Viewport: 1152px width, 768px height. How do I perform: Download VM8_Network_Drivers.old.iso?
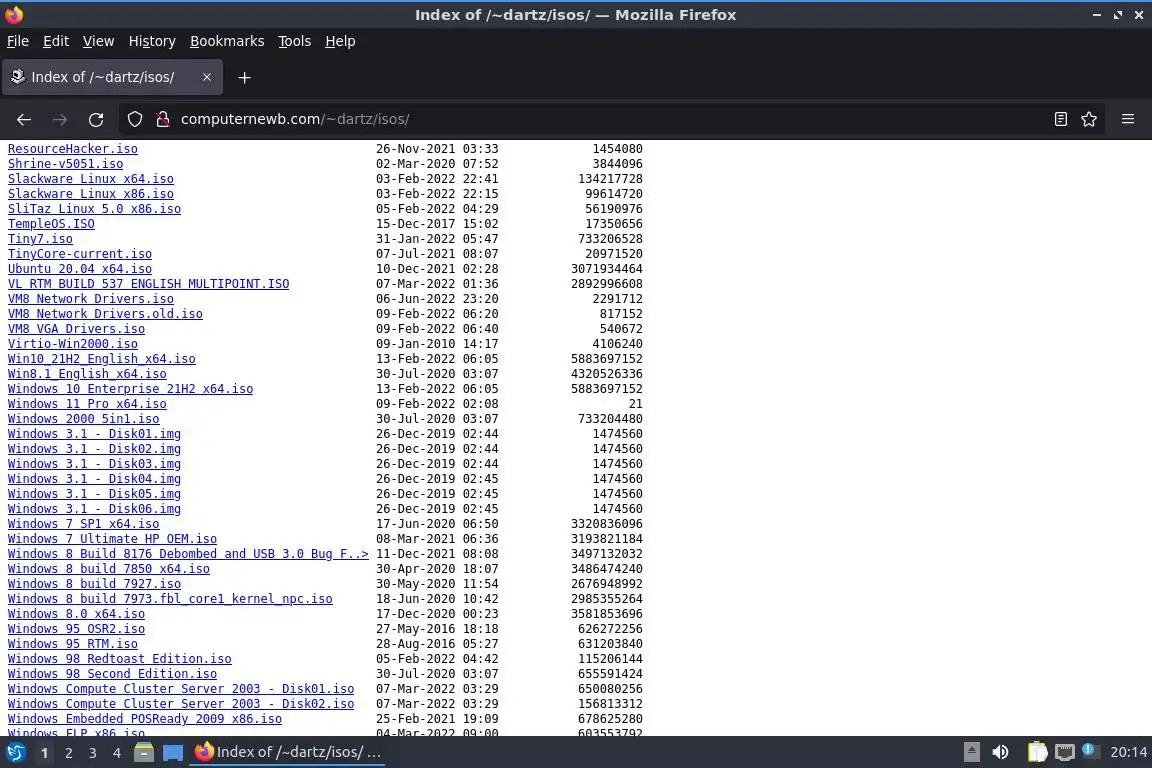pyautogui.click(x=105, y=314)
